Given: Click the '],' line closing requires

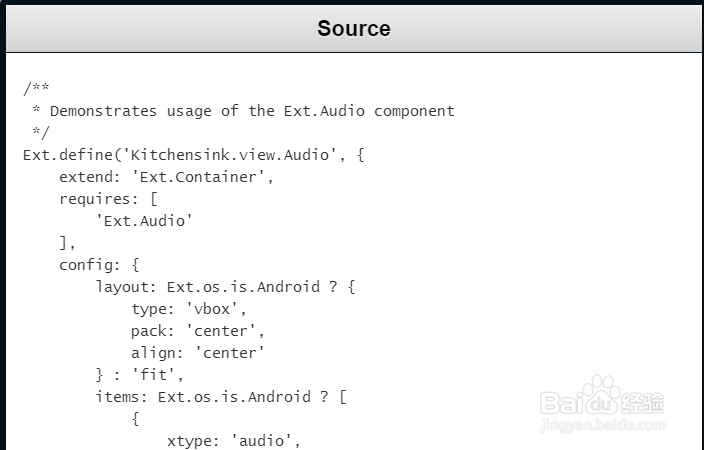Looking at the screenshot, I should (x=67, y=243).
